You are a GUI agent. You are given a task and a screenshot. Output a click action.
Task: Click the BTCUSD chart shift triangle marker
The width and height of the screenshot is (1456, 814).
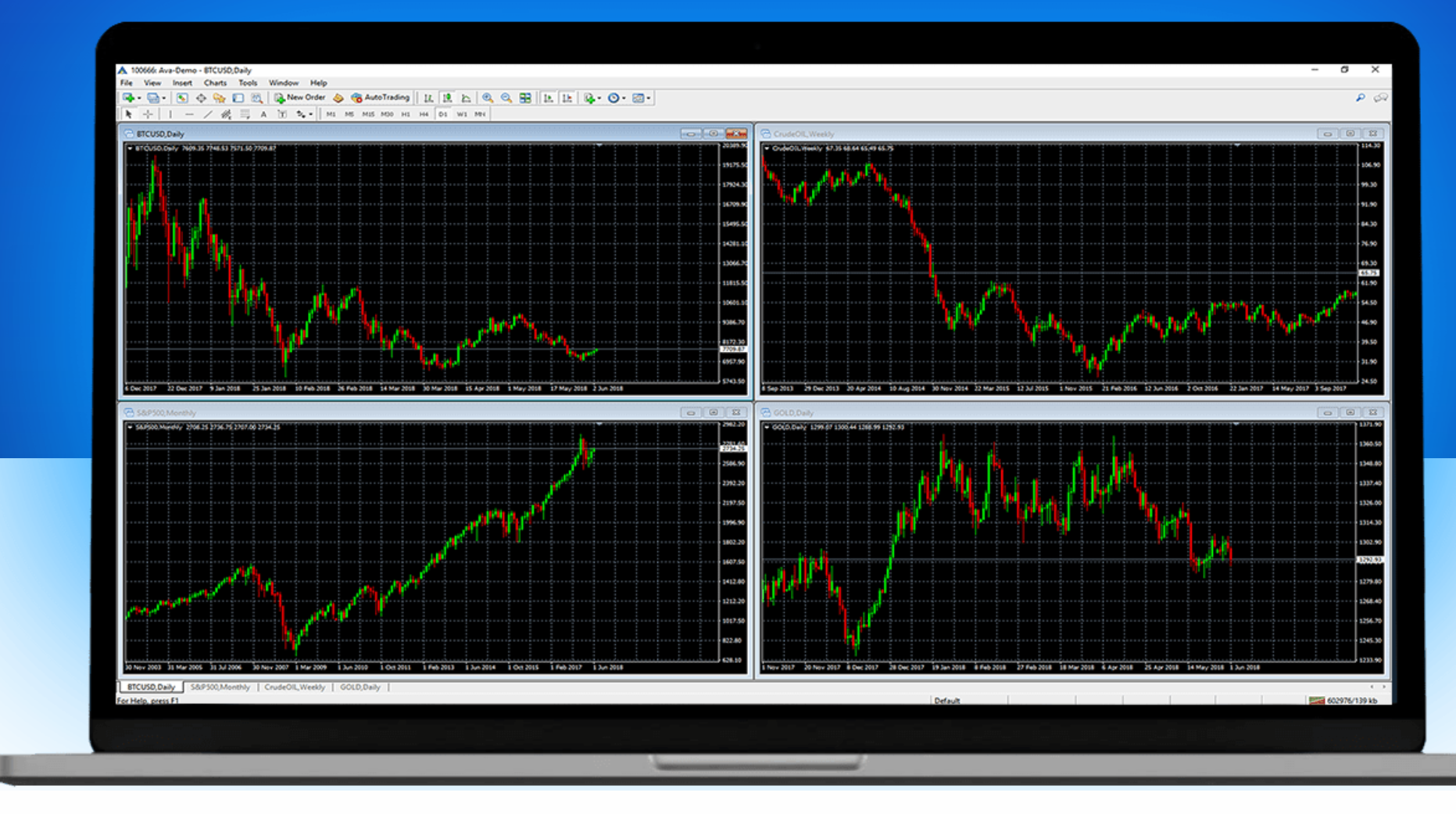point(599,145)
